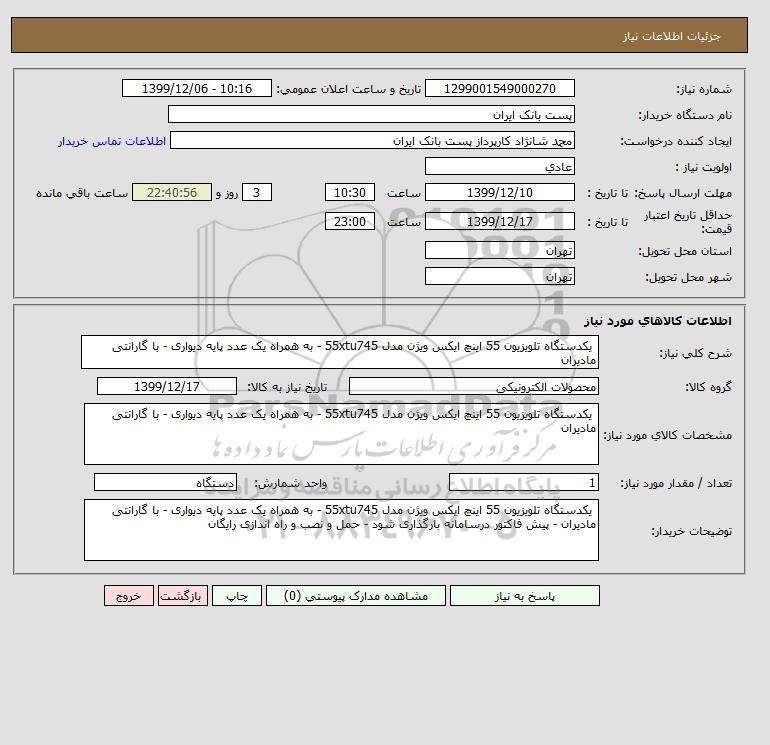Click 'جزئیات اطلاعات نیاز' header title
Screen dimensions: 770x745
671,36
